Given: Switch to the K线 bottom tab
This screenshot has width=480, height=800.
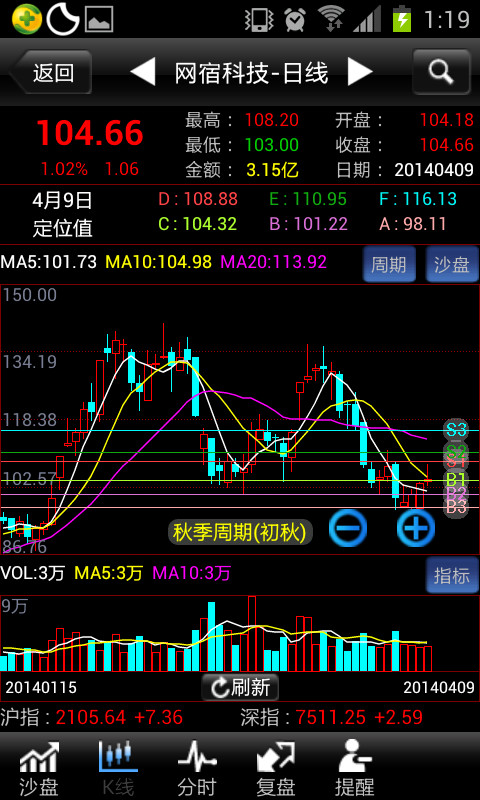Looking at the screenshot, I should pos(118,768).
